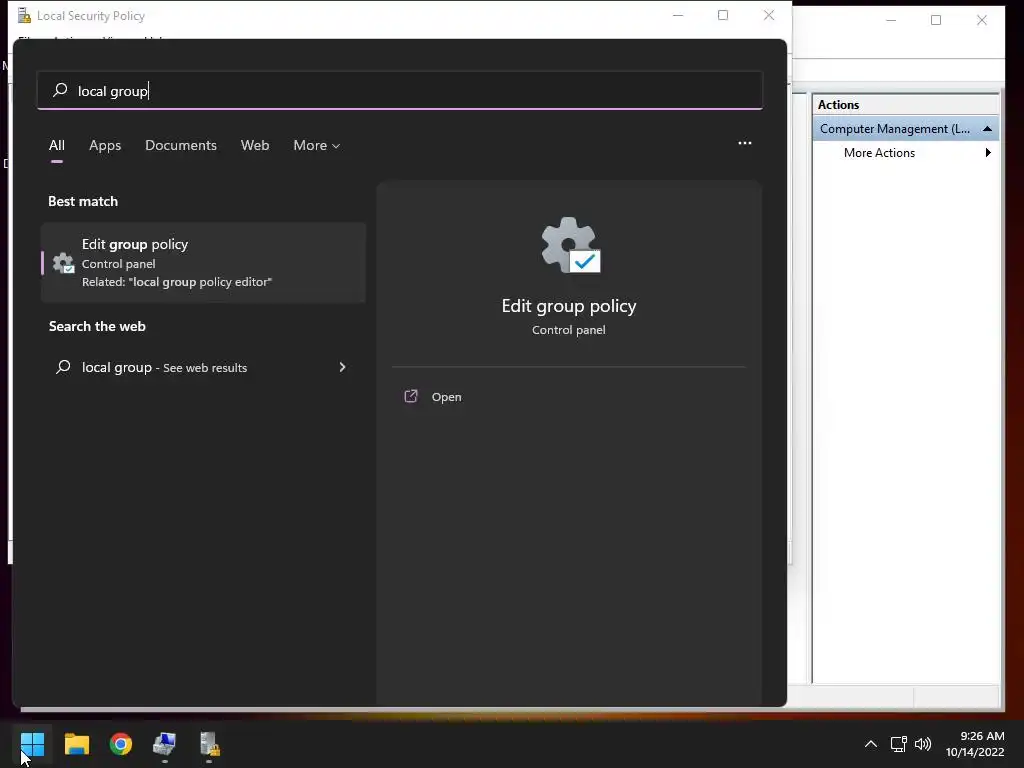
Task: Collapse the Computer Management actions section
Action: click(987, 129)
